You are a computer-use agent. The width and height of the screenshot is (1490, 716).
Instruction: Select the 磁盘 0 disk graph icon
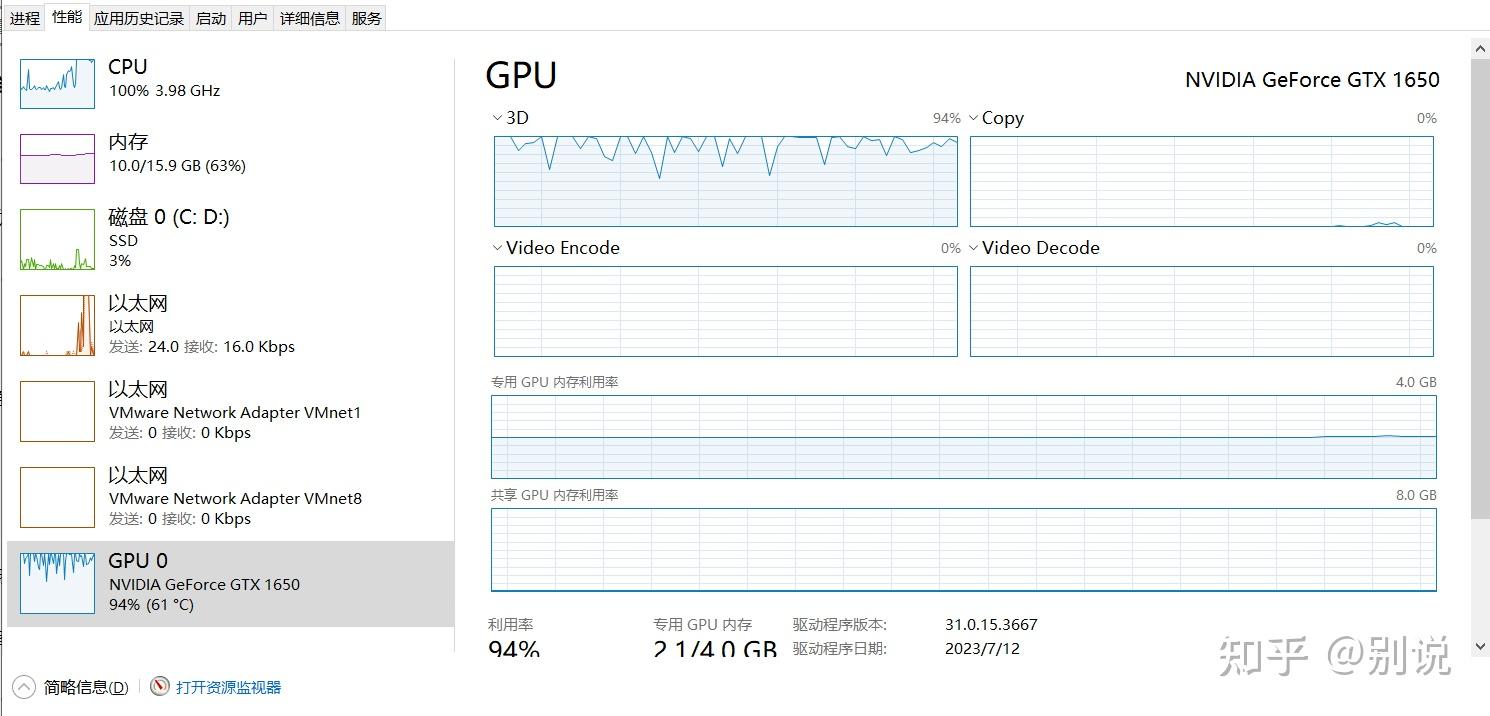(56, 239)
